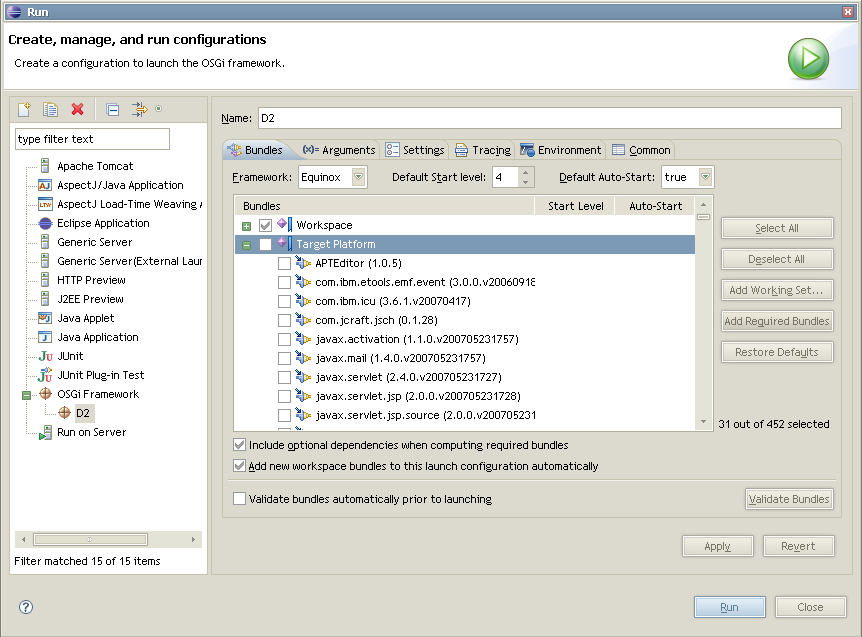This screenshot has width=862, height=637.
Task: Click the Duplicate launch configuration icon
Action: (x=51, y=109)
